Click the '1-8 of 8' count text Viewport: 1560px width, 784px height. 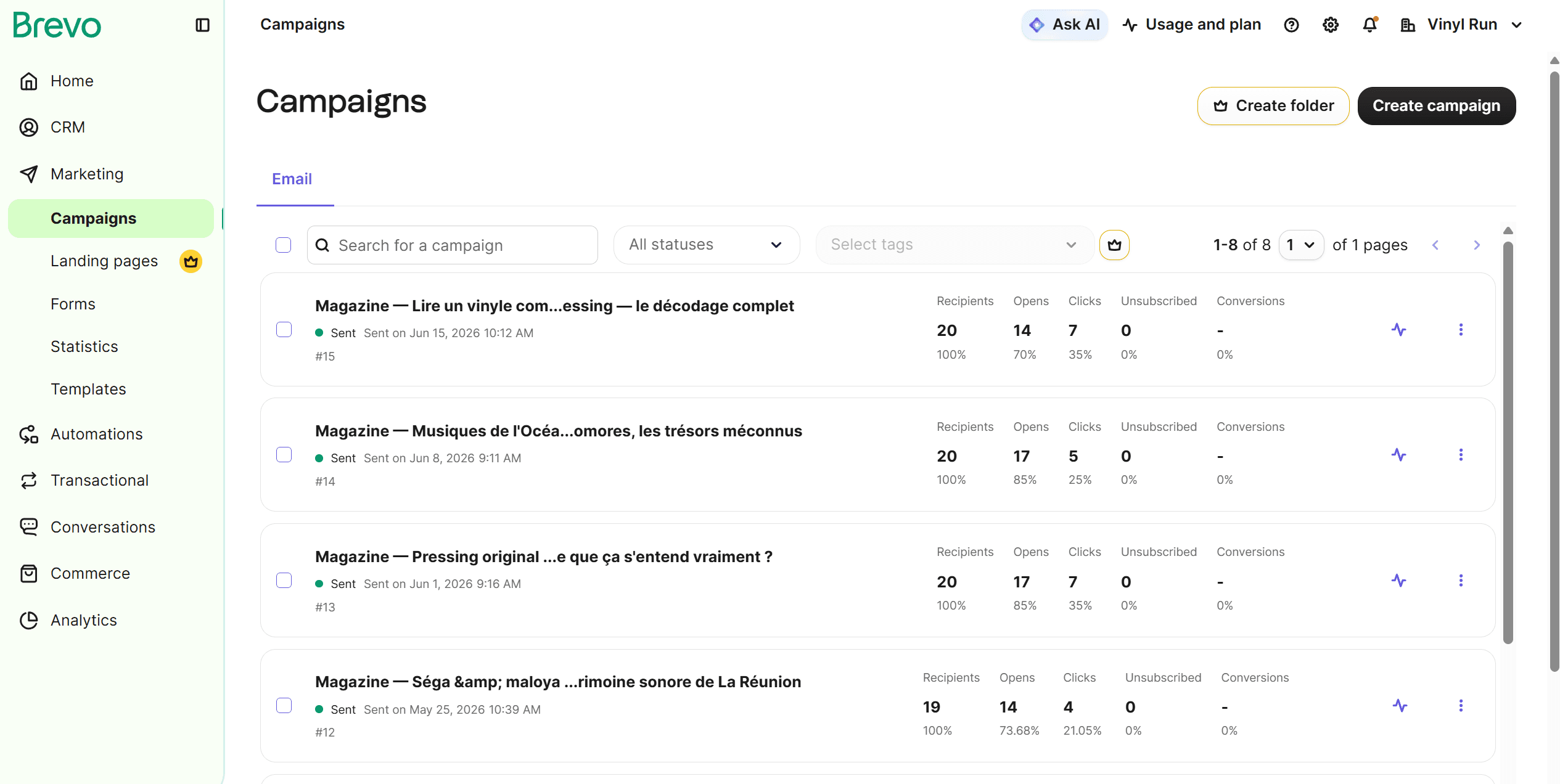click(1242, 245)
